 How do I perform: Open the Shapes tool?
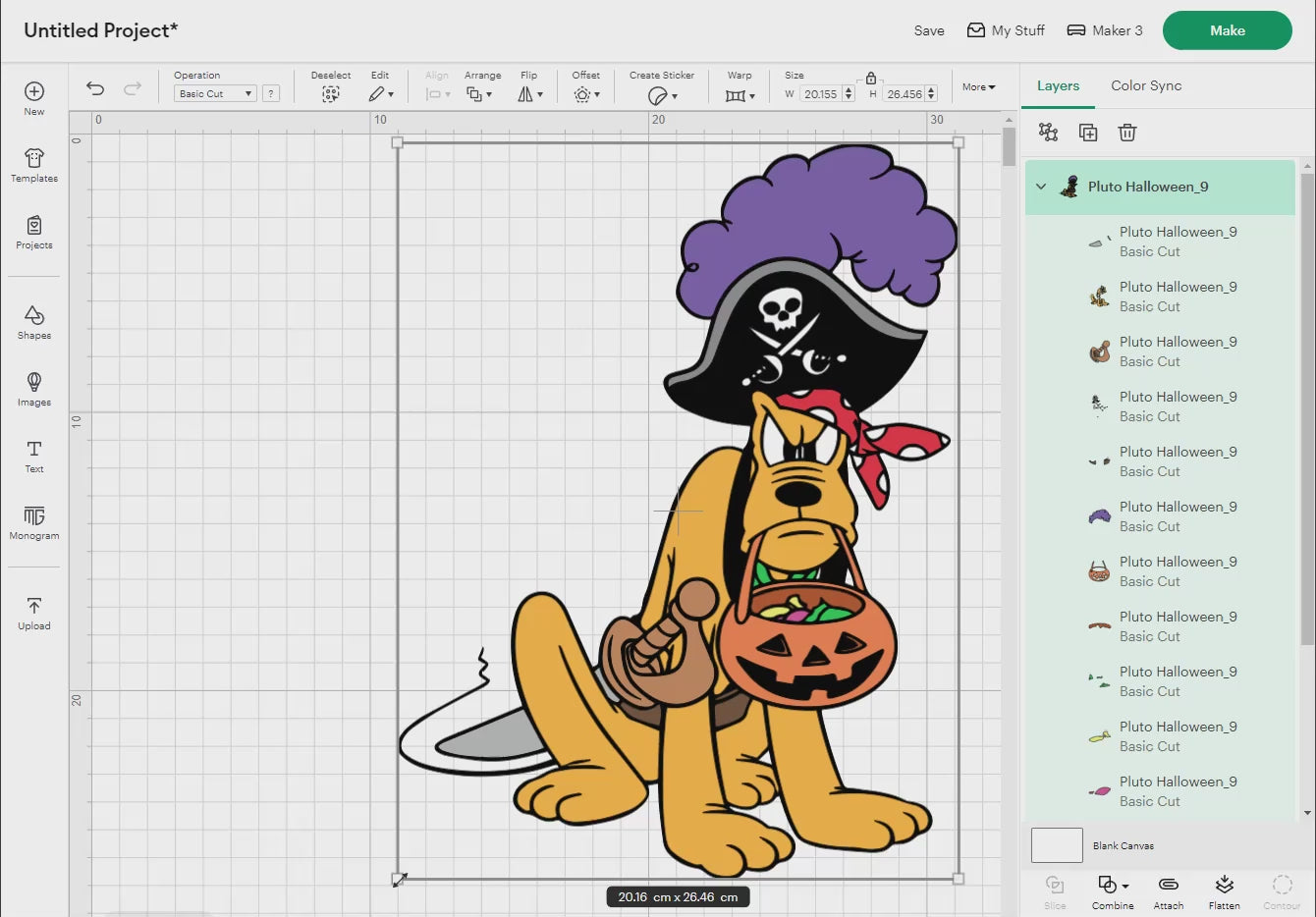(34, 322)
